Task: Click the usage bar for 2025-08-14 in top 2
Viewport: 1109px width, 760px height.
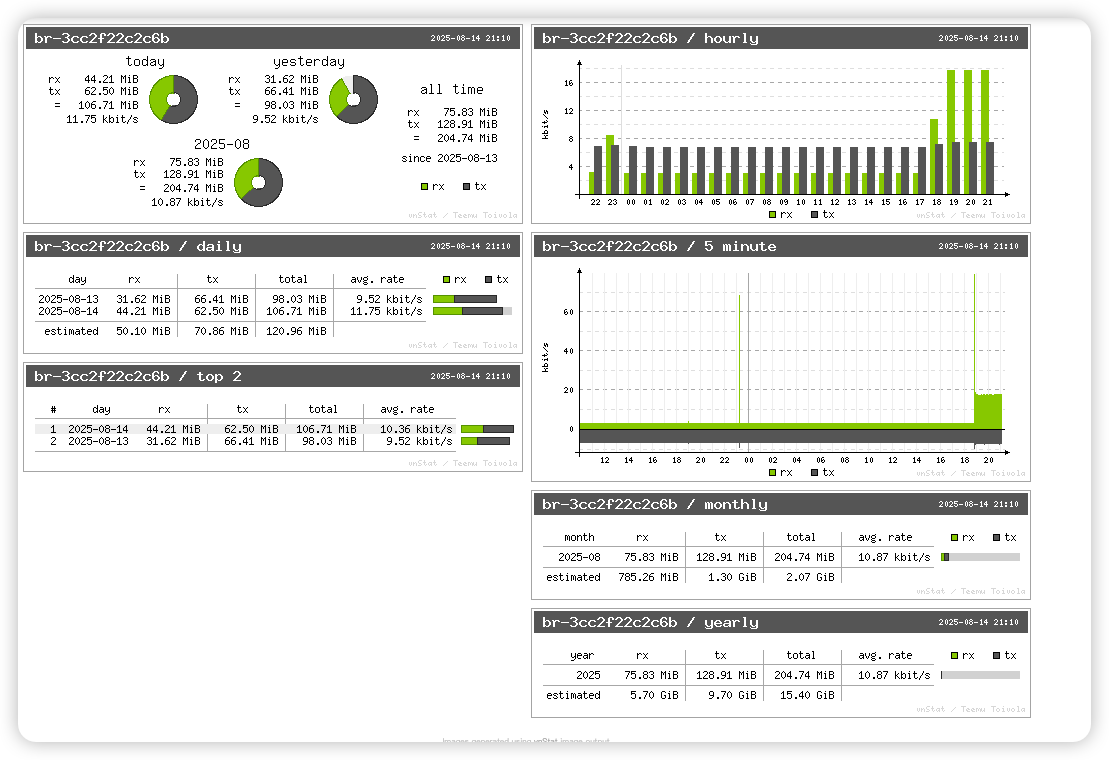Action: [487, 429]
